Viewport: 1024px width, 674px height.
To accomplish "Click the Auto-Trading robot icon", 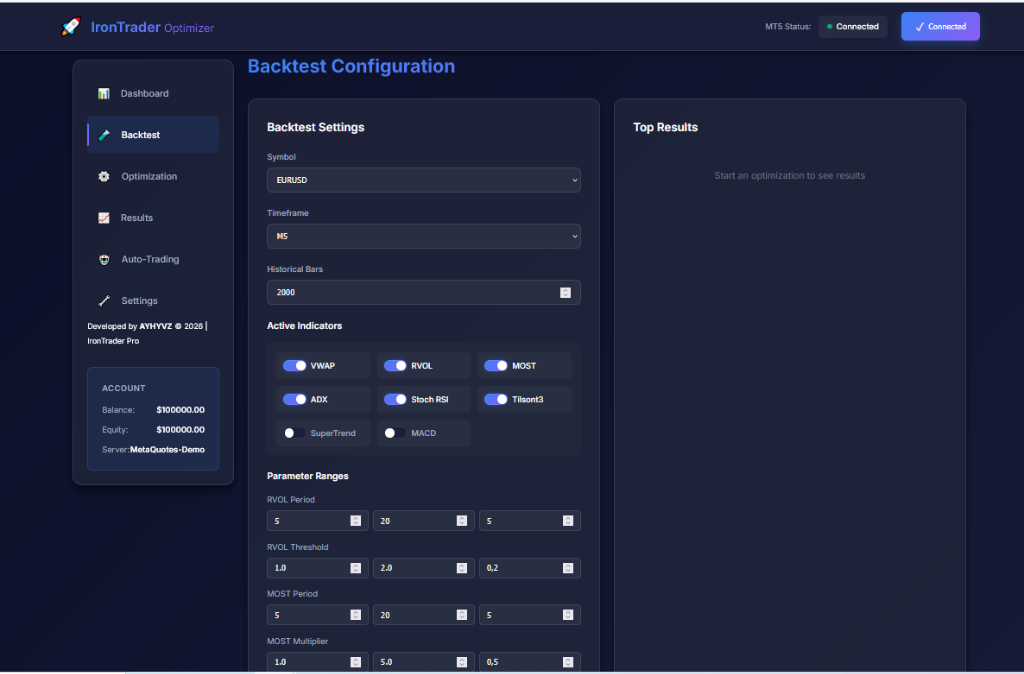I will pos(103,260).
